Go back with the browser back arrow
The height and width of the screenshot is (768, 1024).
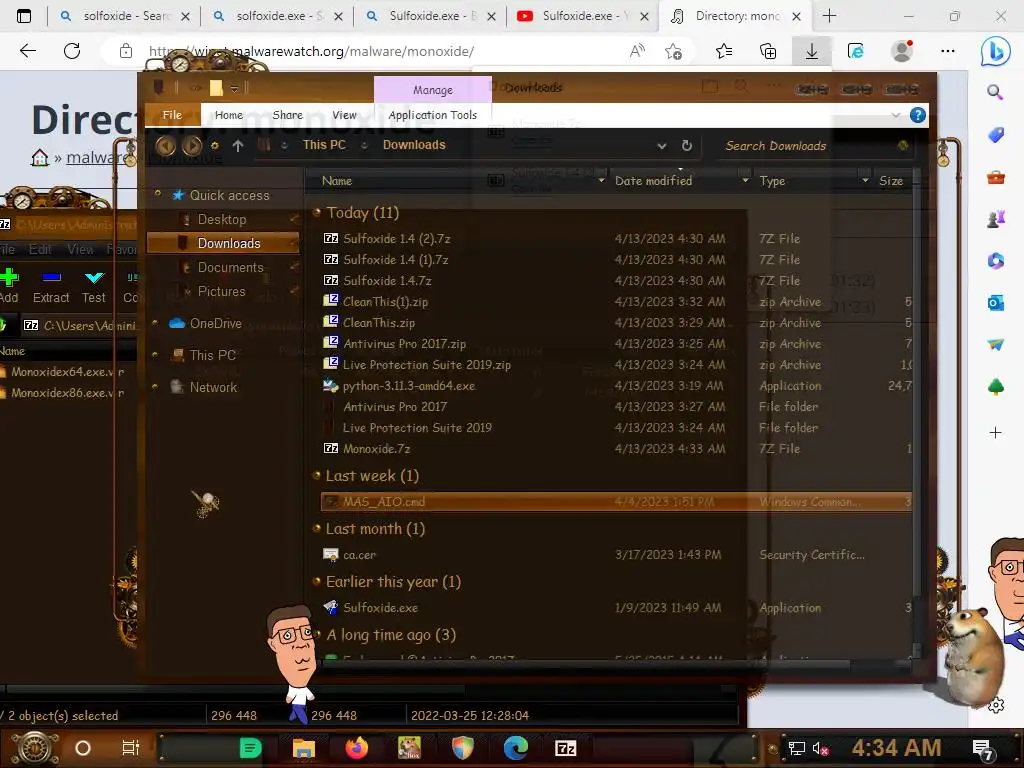(28, 50)
